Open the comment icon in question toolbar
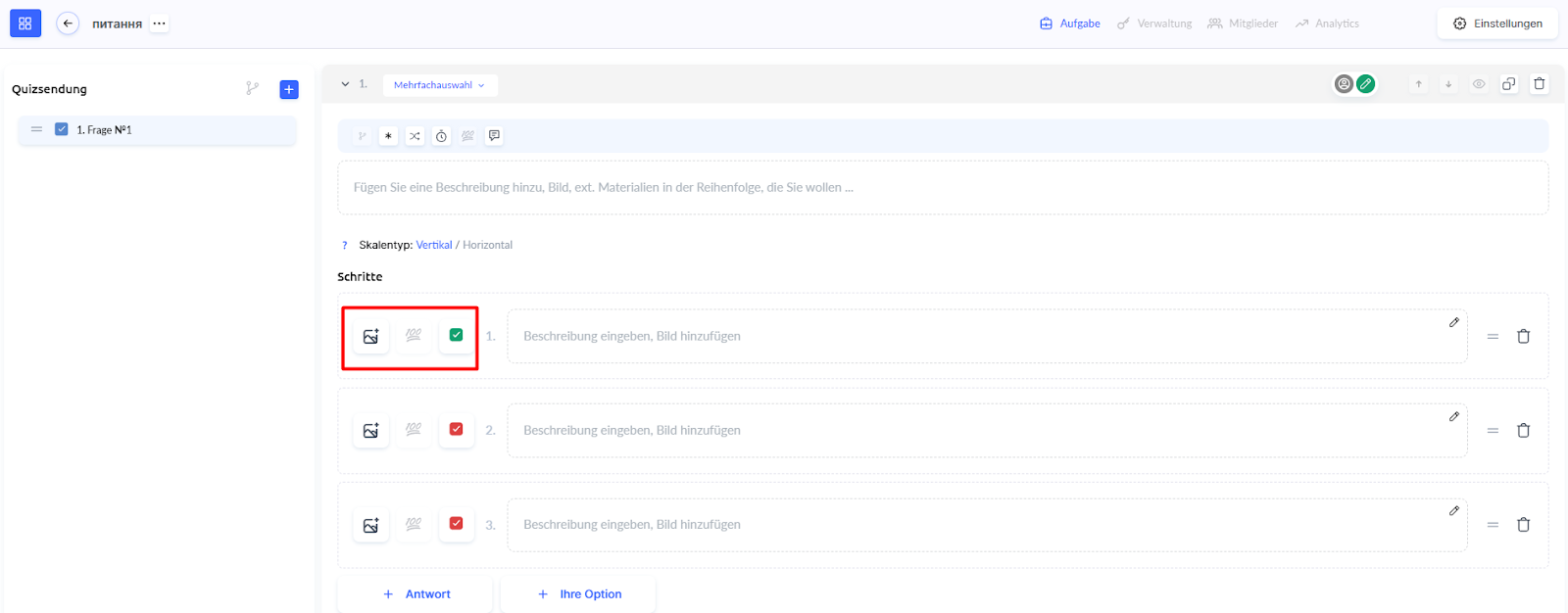 click(x=494, y=136)
